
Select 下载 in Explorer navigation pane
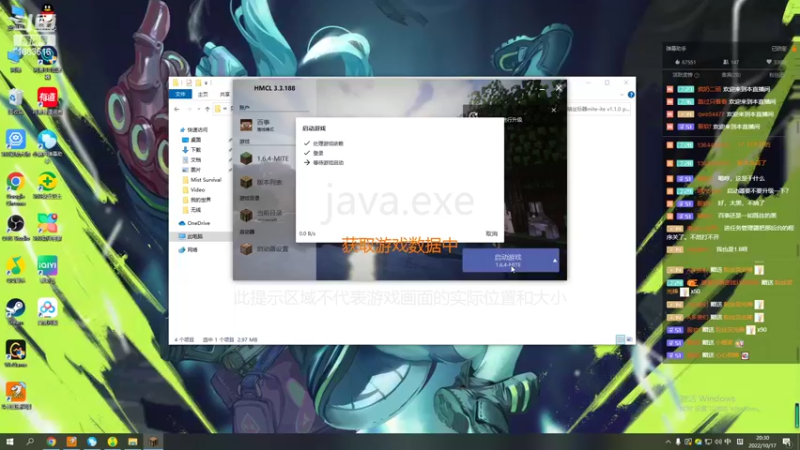click(x=192, y=150)
